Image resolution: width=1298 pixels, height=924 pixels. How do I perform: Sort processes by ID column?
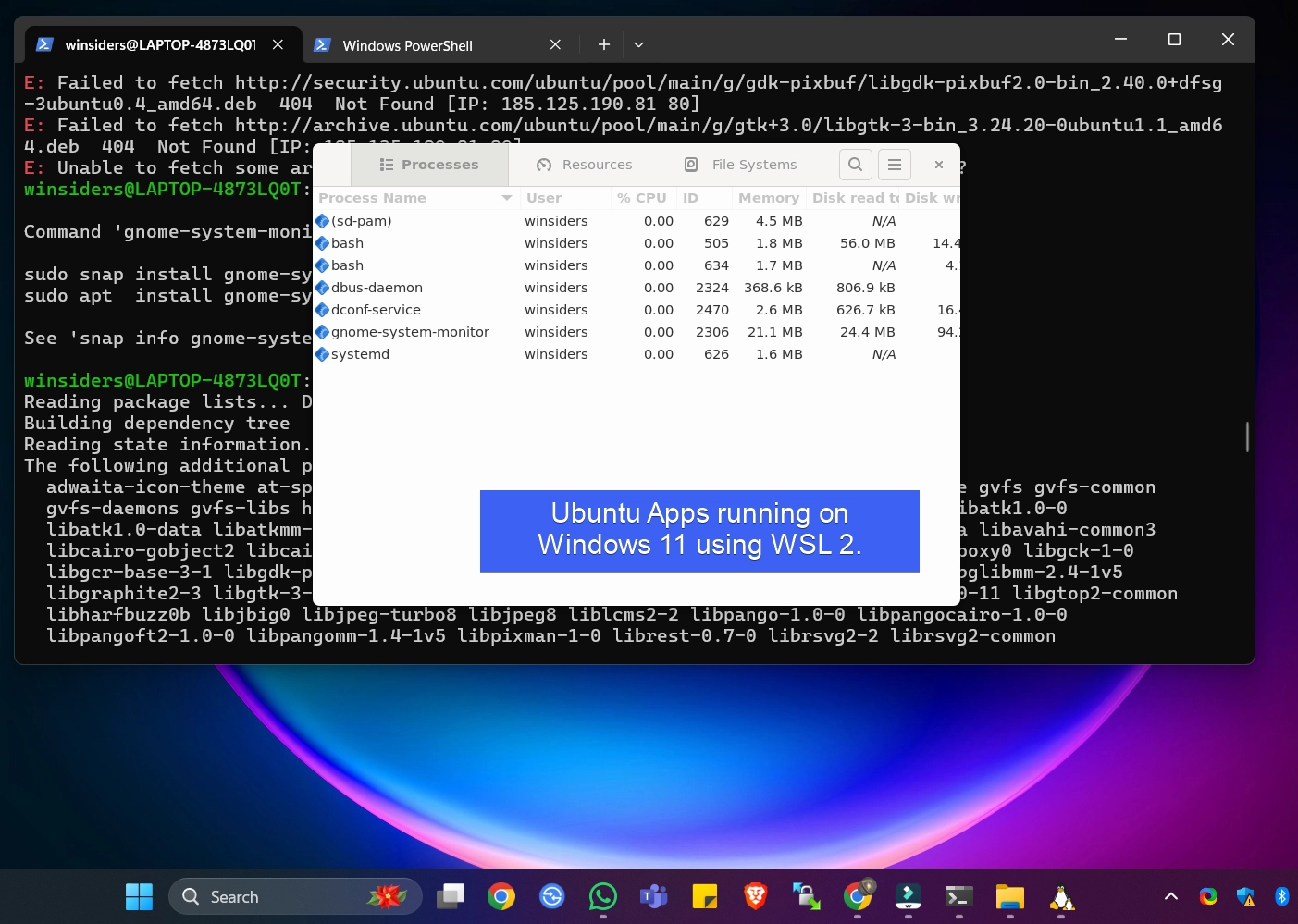point(703,198)
